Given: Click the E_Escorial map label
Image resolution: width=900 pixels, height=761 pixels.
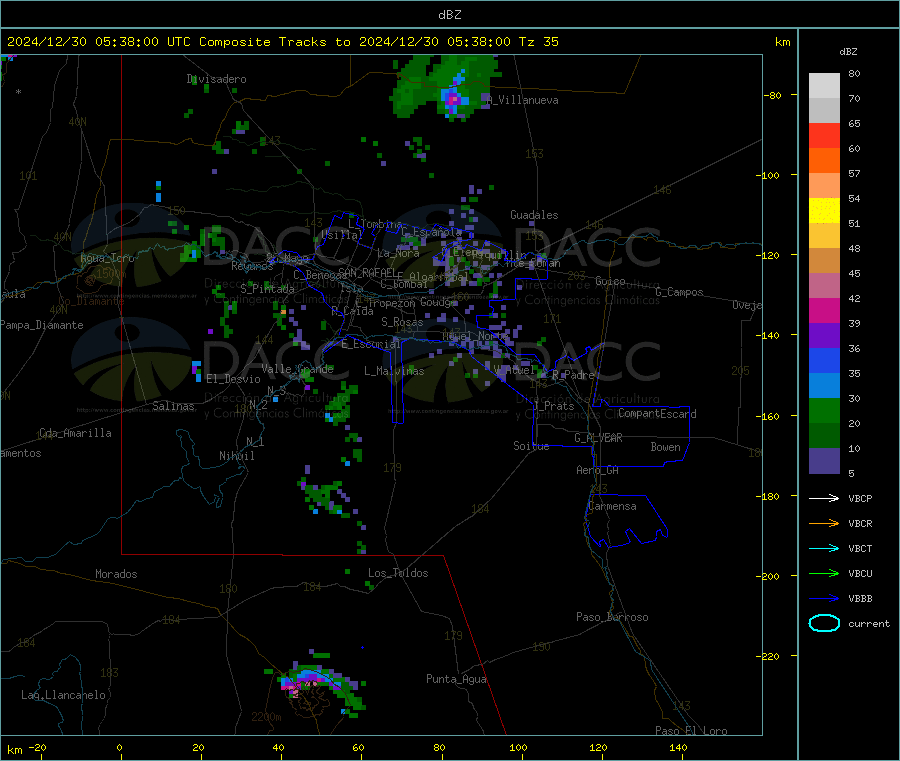Looking at the screenshot, I should [x=370, y=344].
